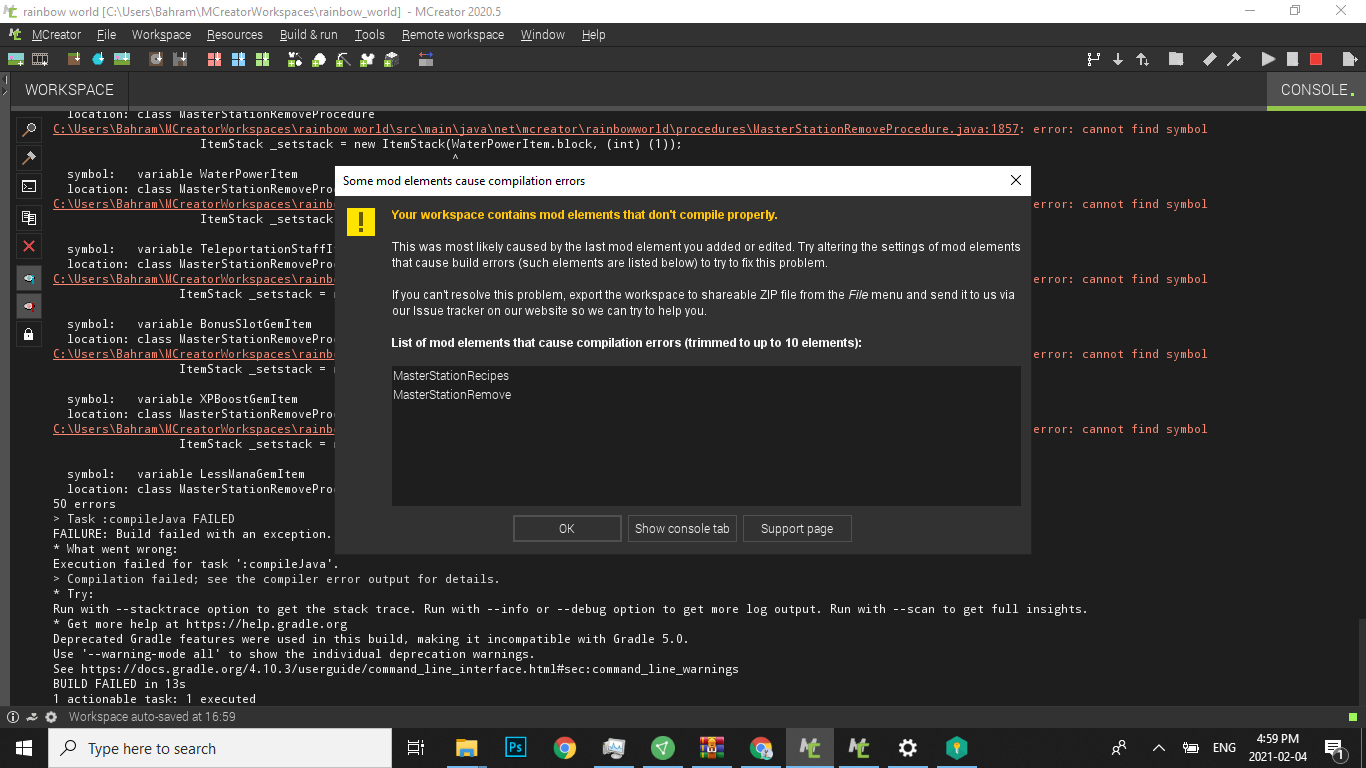1366x768 pixels.
Task: Switch to the WORKSPACE tab
Action: pyautogui.click(x=69, y=89)
